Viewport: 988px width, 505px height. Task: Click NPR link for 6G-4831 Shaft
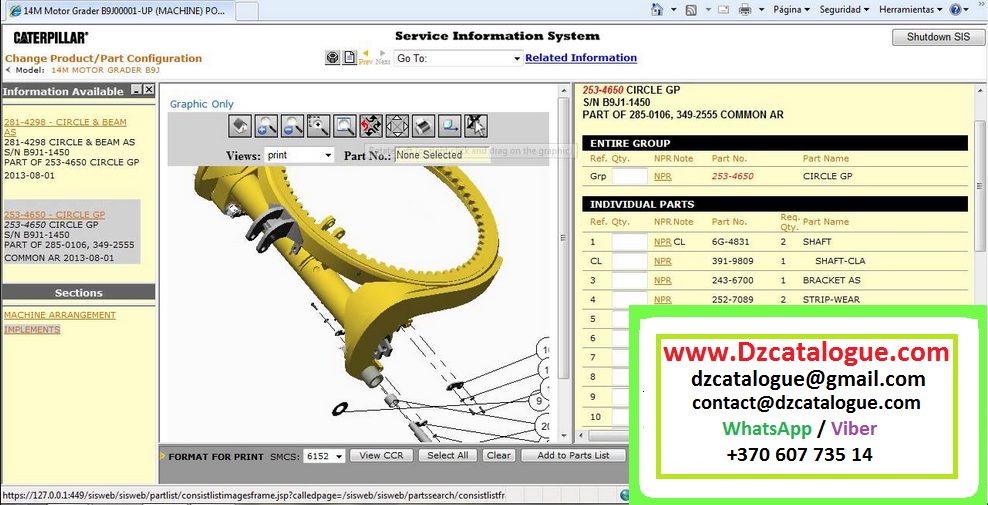pyautogui.click(x=662, y=241)
